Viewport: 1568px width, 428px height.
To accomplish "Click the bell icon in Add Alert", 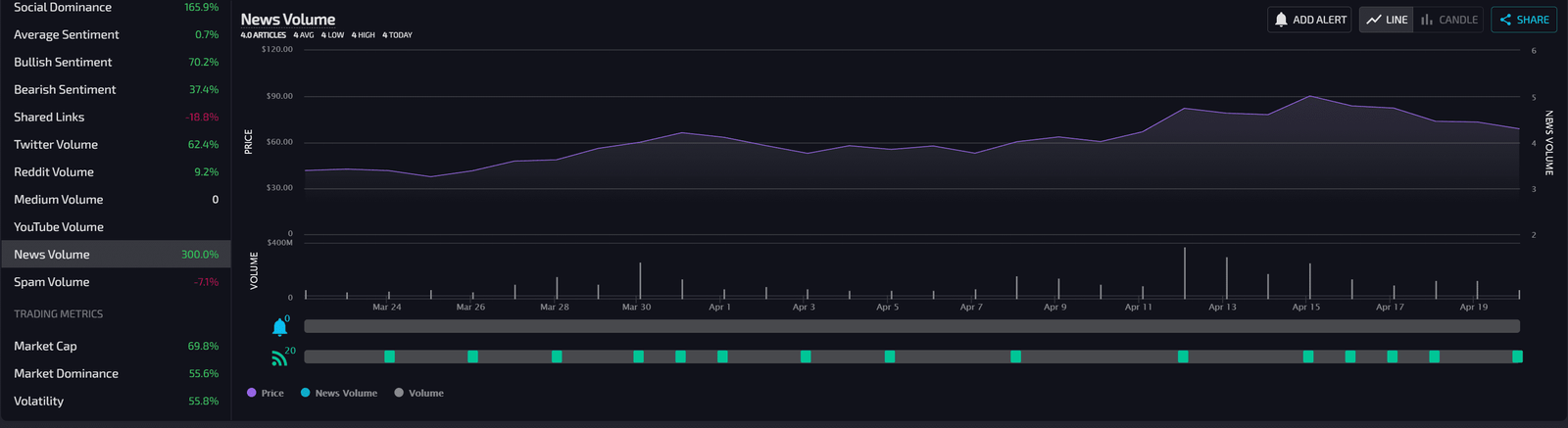I will 1281,20.
